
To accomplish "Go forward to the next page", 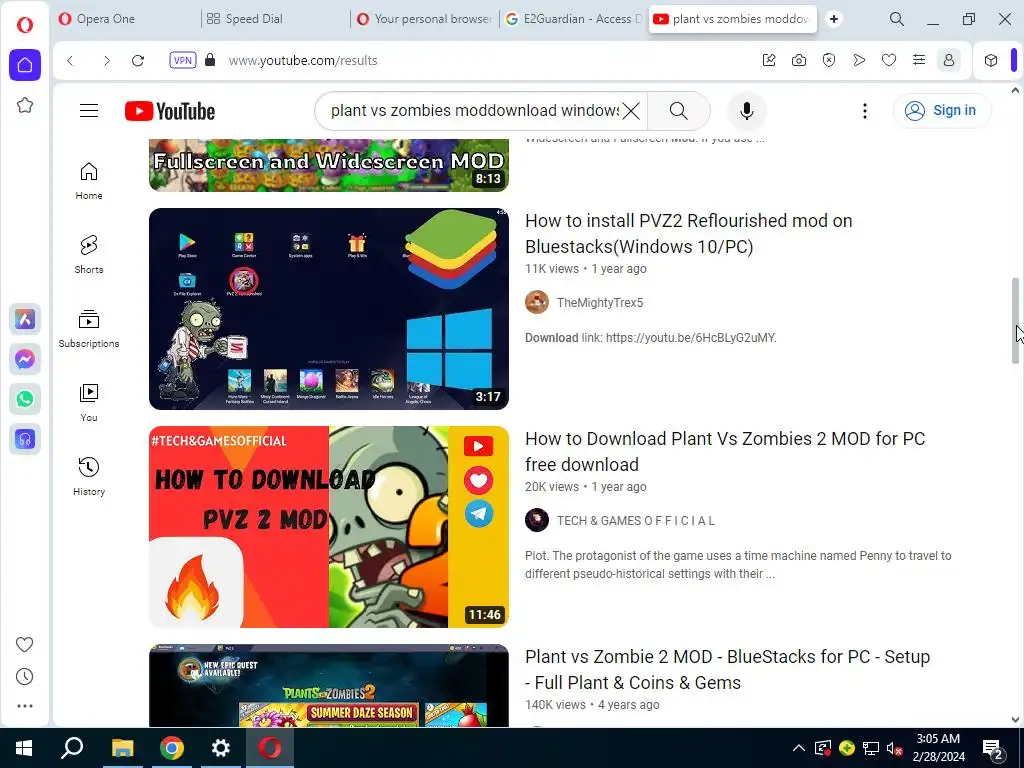I will (x=106, y=61).
